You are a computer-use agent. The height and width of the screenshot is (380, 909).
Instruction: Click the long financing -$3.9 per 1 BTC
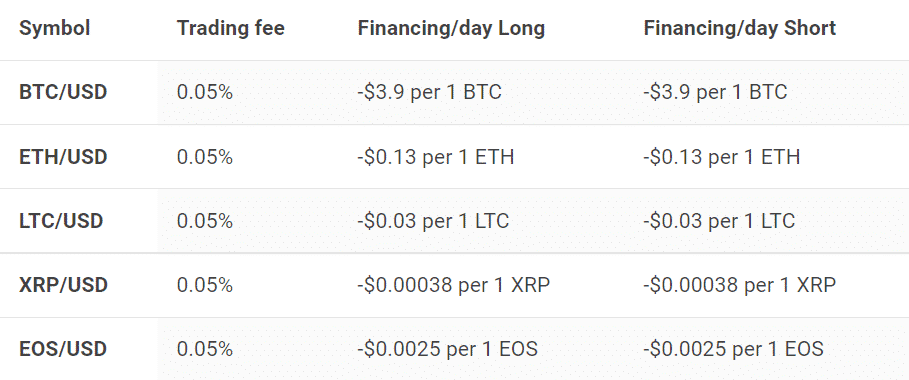(x=430, y=92)
